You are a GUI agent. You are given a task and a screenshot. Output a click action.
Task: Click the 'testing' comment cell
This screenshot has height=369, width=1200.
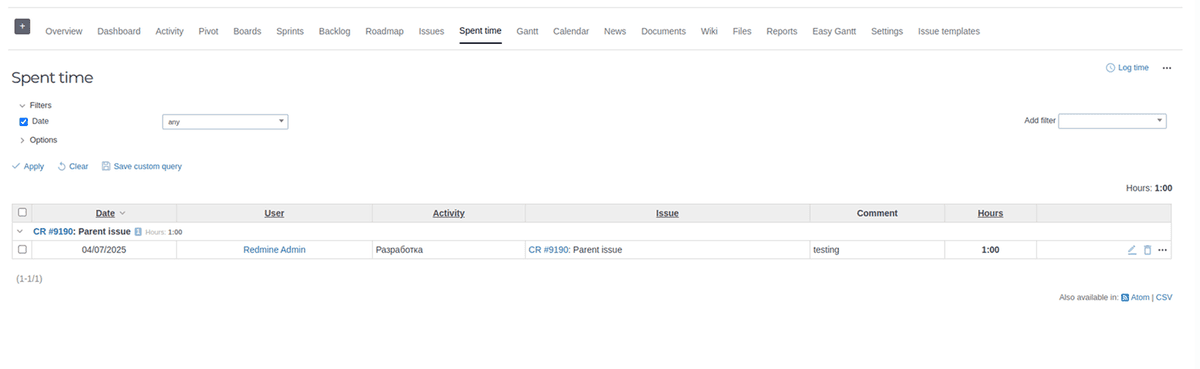(x=877, y=250)
